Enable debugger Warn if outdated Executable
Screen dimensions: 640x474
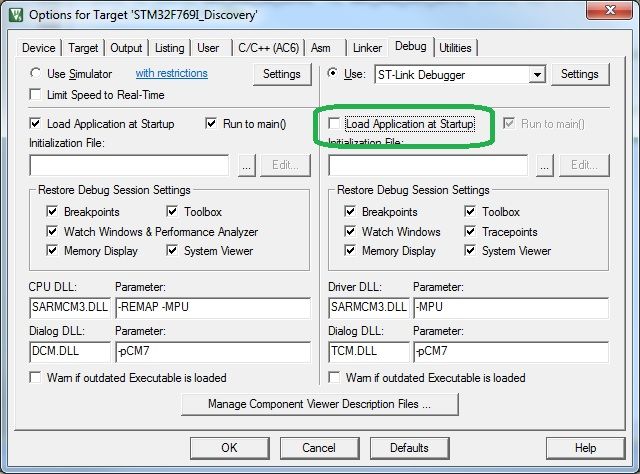tap(334, 377)
